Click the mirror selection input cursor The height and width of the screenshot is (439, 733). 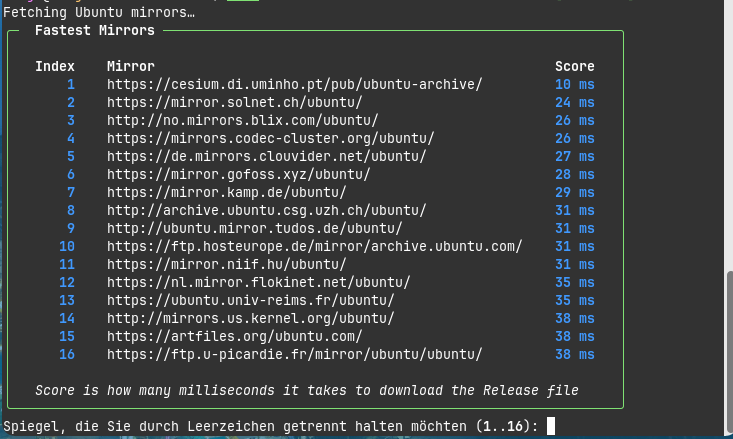coord(550,427)
